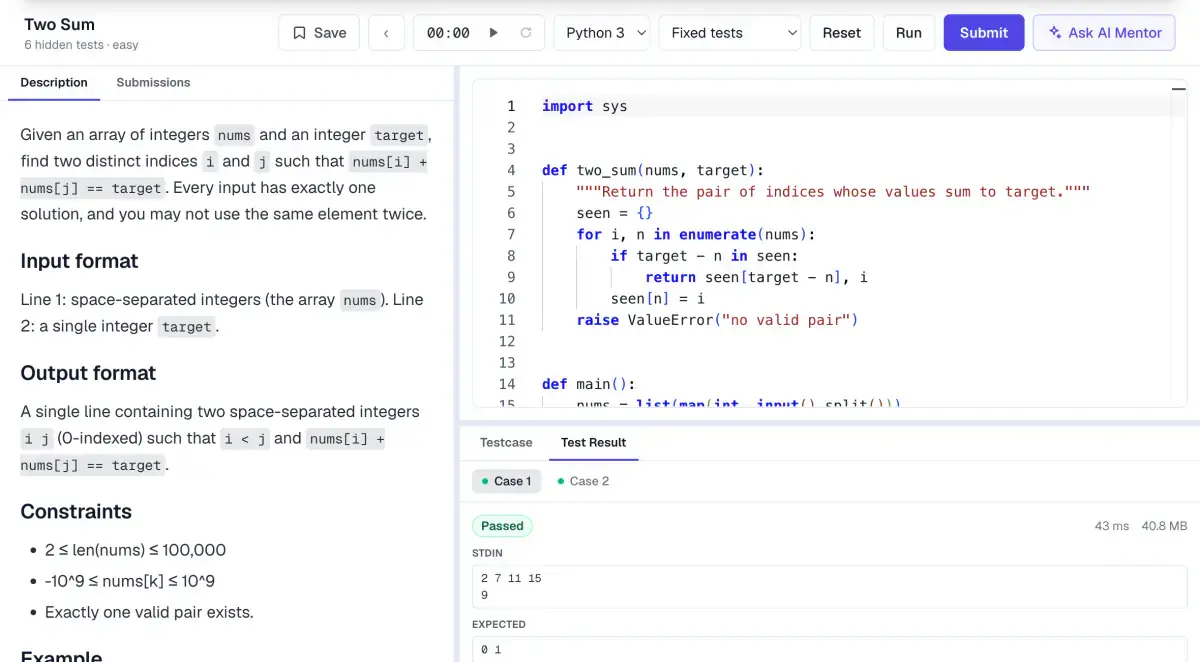
Task: Go back with the left chevron button
Action: tap(386, 33)
